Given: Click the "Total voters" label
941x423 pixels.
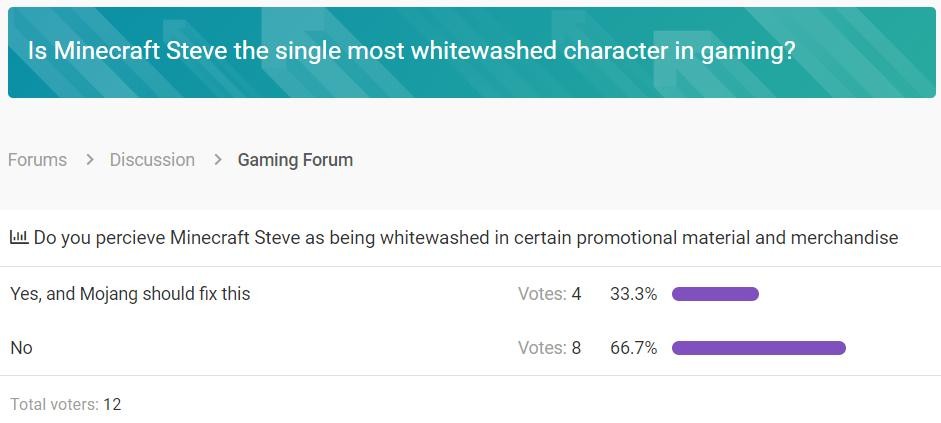Looking at the screenshot, I should tap(54, 405).
